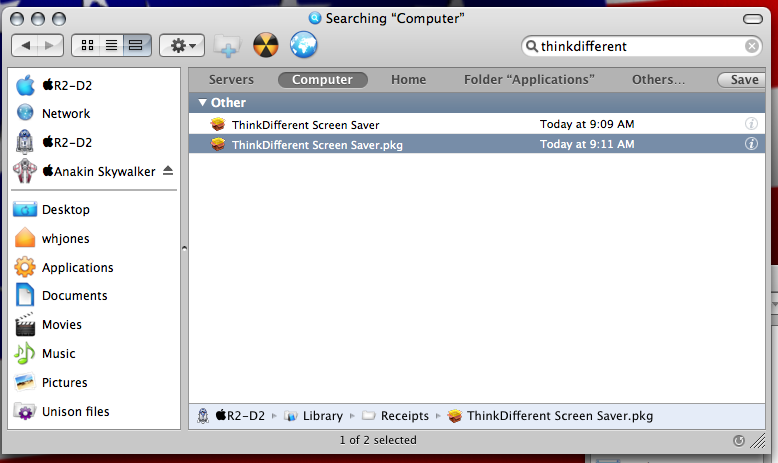
Task: Go back with the left arrow button
Action: point(25,46)
